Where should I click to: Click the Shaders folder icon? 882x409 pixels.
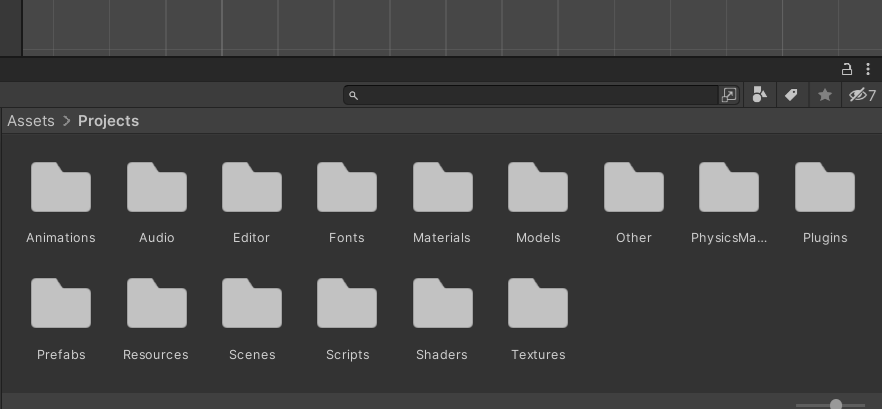(x=443, y=303)
